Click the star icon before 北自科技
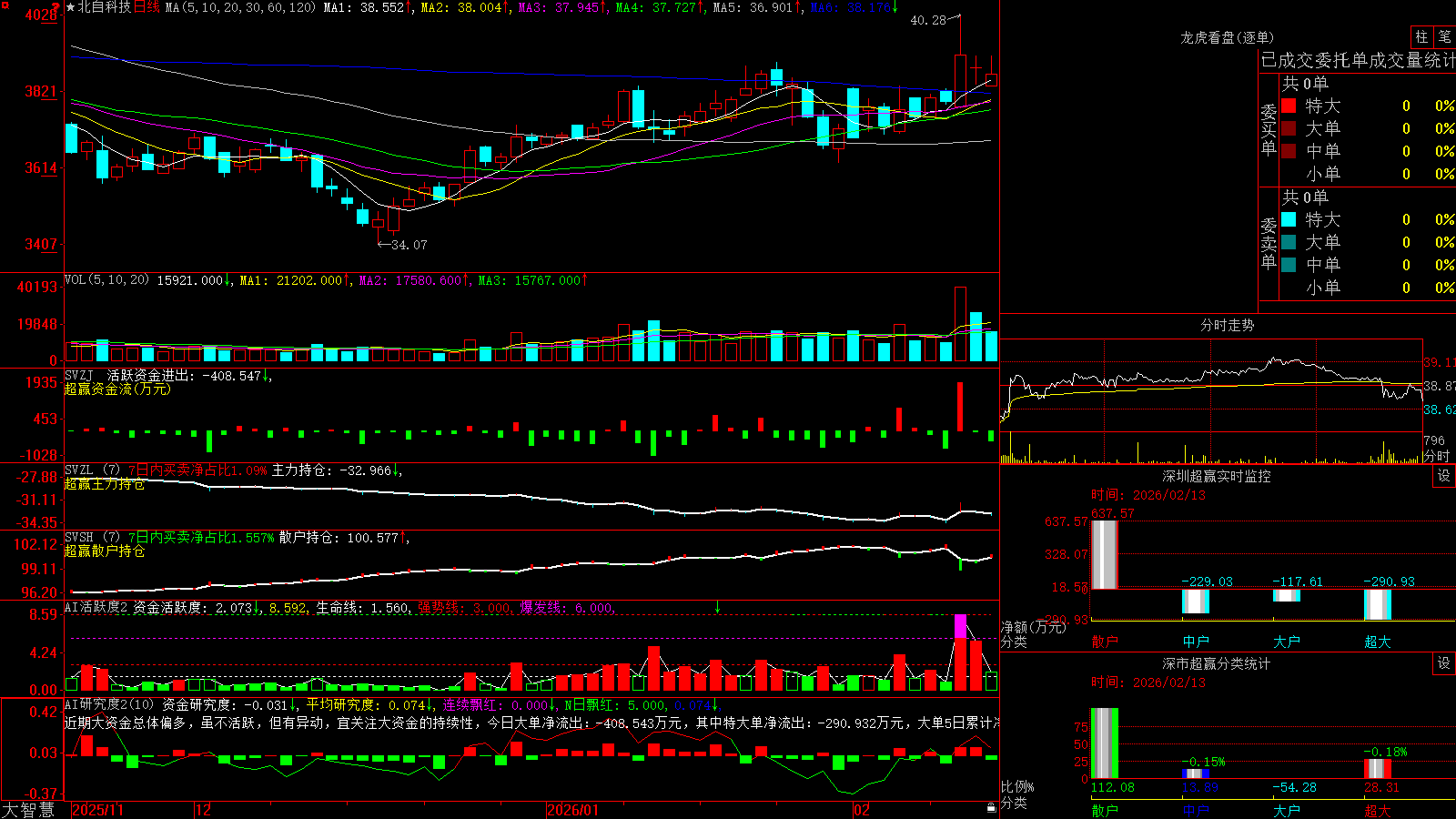Screen dimensions: 1456x819 click(71, 7)
